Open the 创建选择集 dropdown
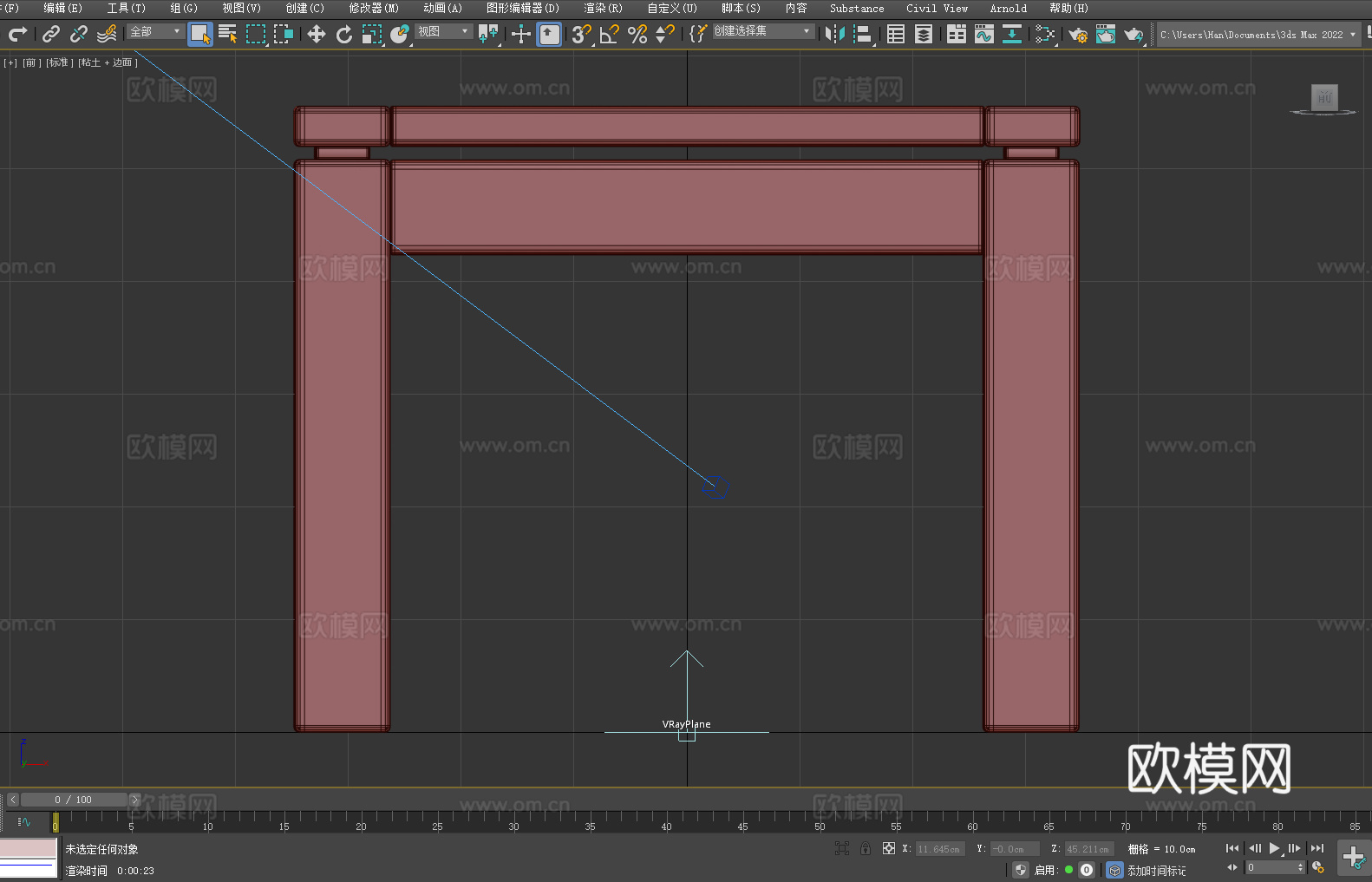The width and height of the screenshot is (1372, 882). [x=763, y=31]
